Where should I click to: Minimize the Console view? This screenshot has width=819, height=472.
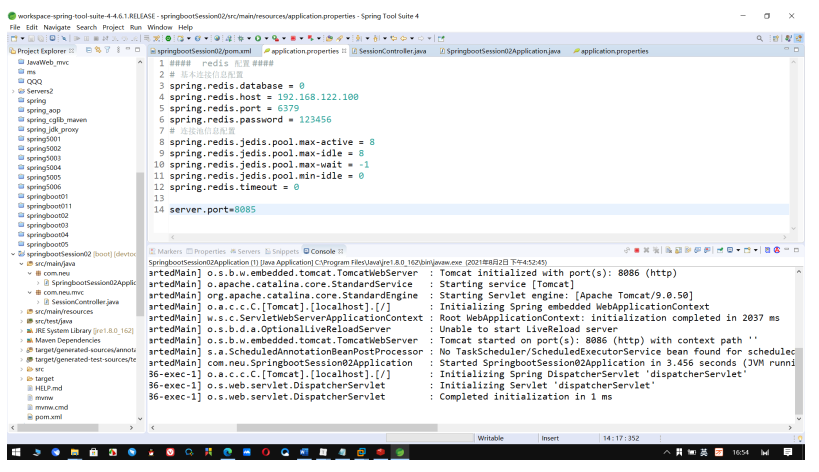click(787, 250)
